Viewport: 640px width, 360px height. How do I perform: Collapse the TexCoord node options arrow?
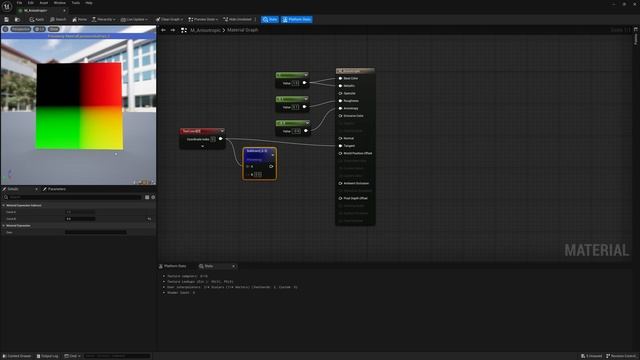tap(222, 131)
